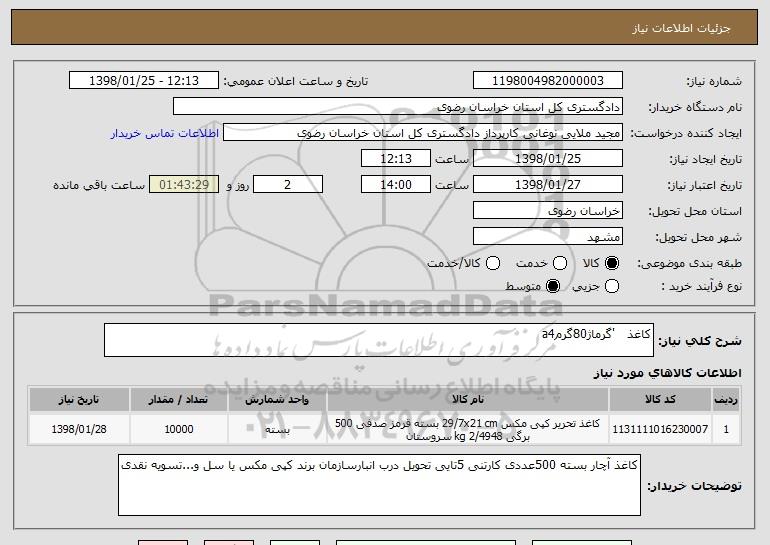Screen dimensions: 770x545
Task: Select the کالا/خدمت radio button
Action: [493, 264]
